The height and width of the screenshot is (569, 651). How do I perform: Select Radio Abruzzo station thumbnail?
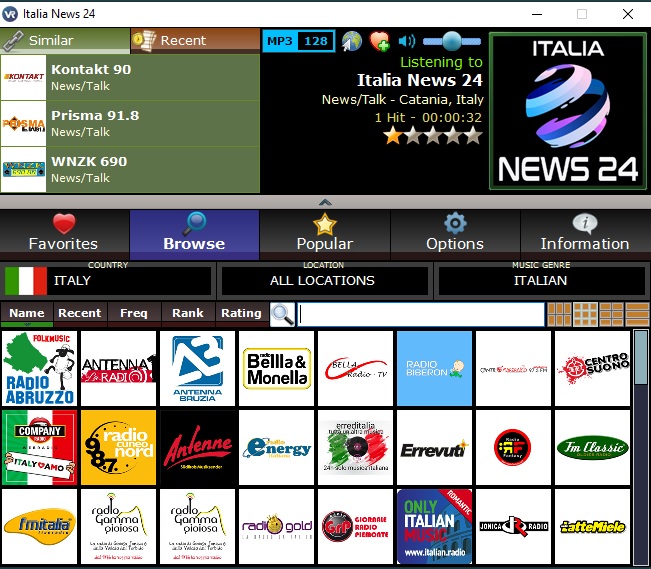39,368
